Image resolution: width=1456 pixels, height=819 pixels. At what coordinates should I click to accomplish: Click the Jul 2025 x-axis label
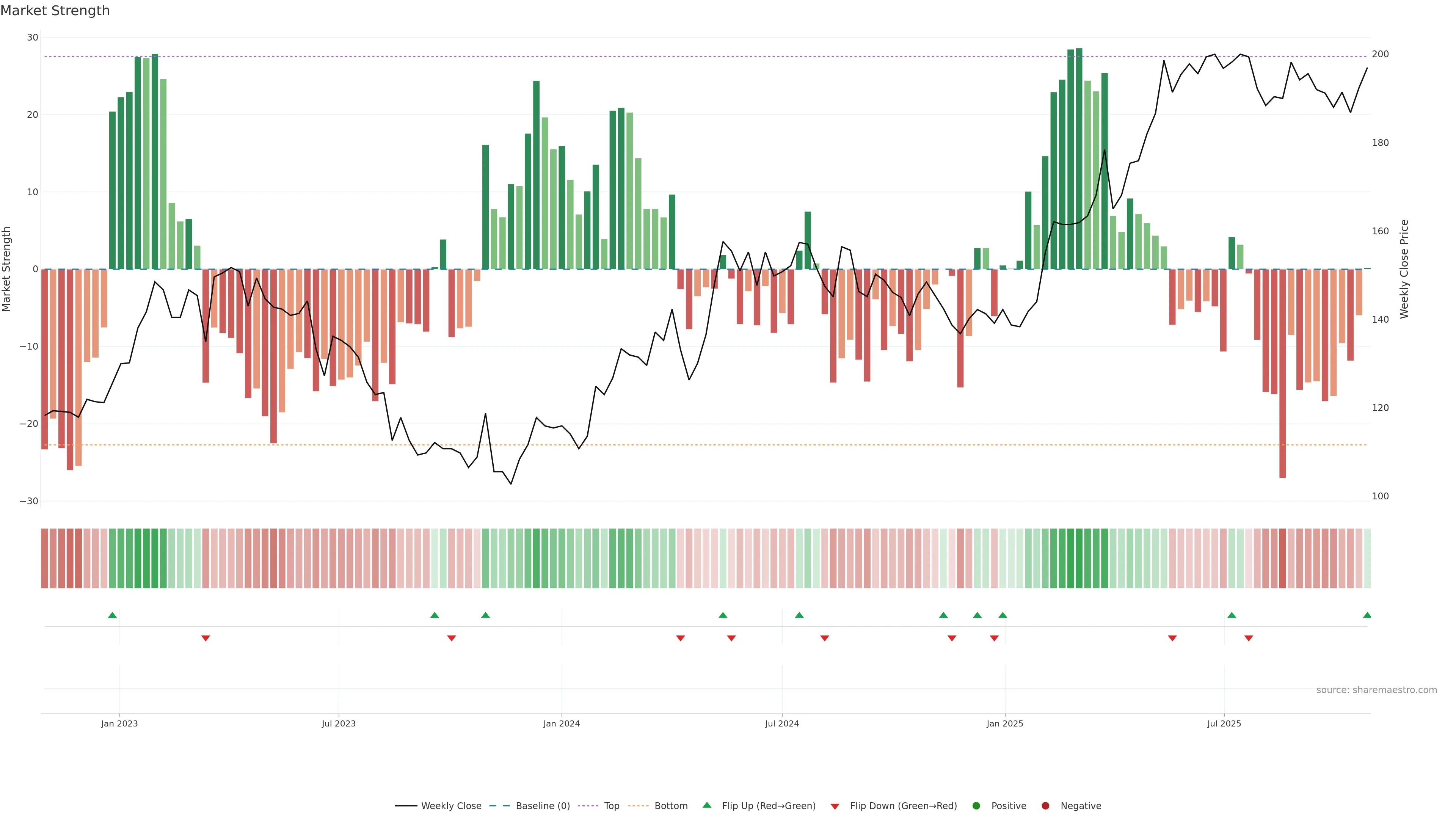coord(1224,723)
